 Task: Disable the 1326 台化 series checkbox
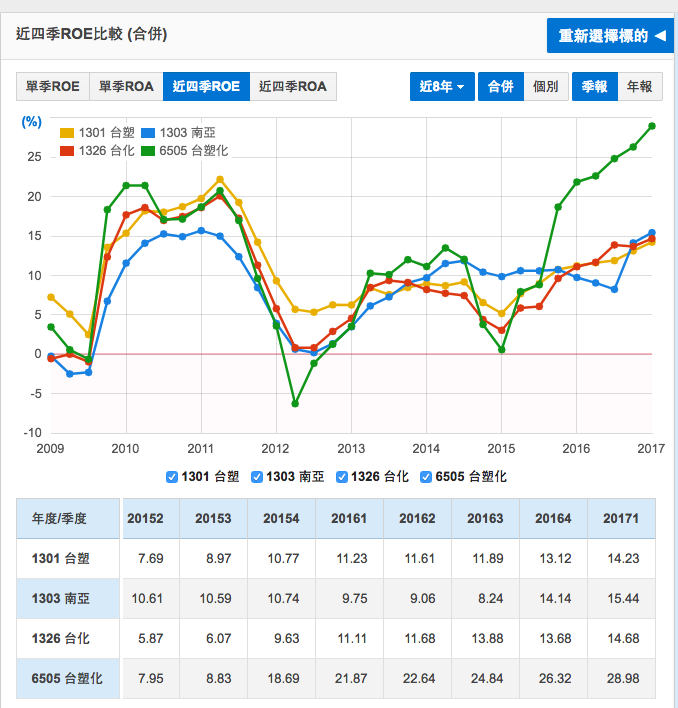[x=342, y=477]
